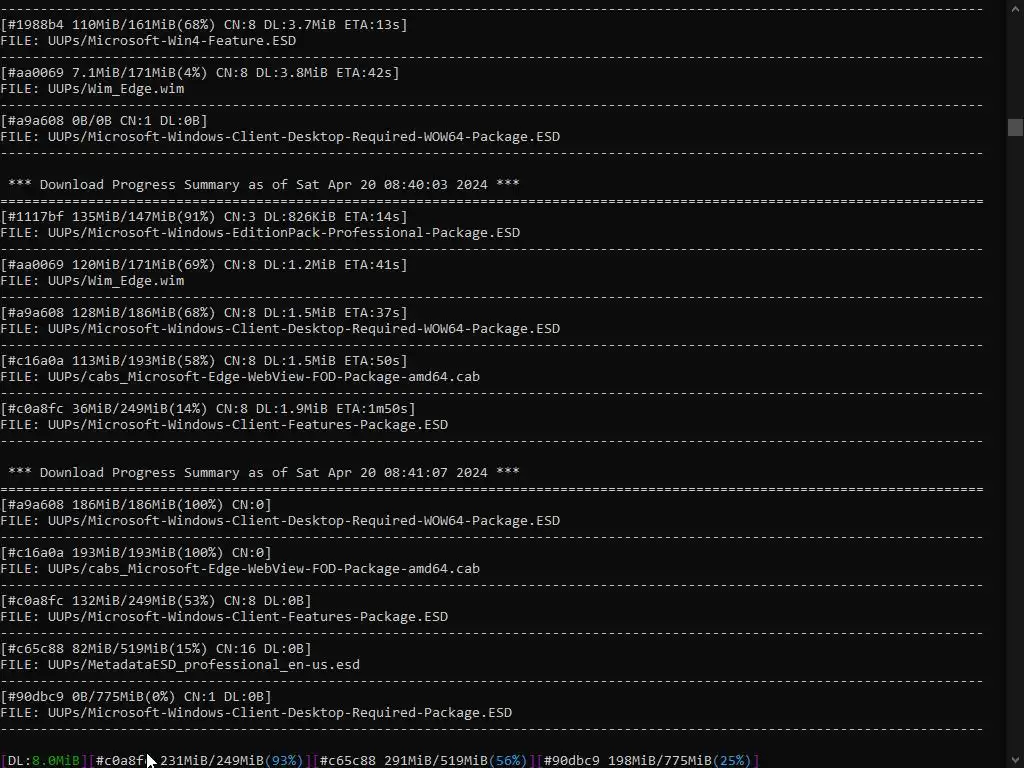
Task: Click Edge-WebView cab file line below the 58% entry
Action: point(240,377)
